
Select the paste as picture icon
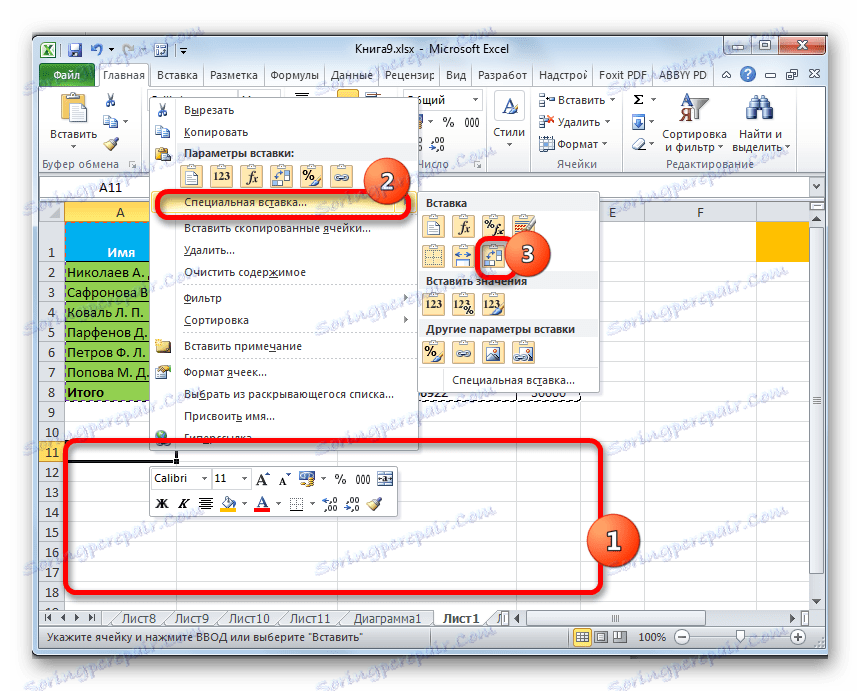pyautogui.click(x=494, y=351)
